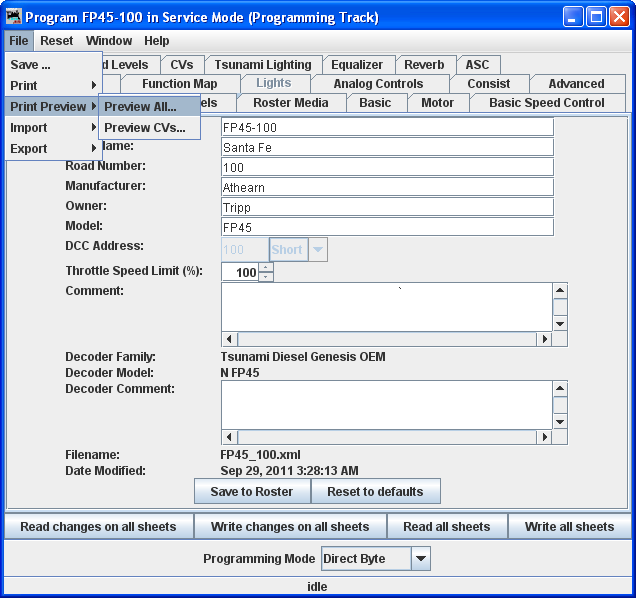Switch to the Tsunami Lighting tab
This screenshot has width=636, height=598.
point(263,65)
